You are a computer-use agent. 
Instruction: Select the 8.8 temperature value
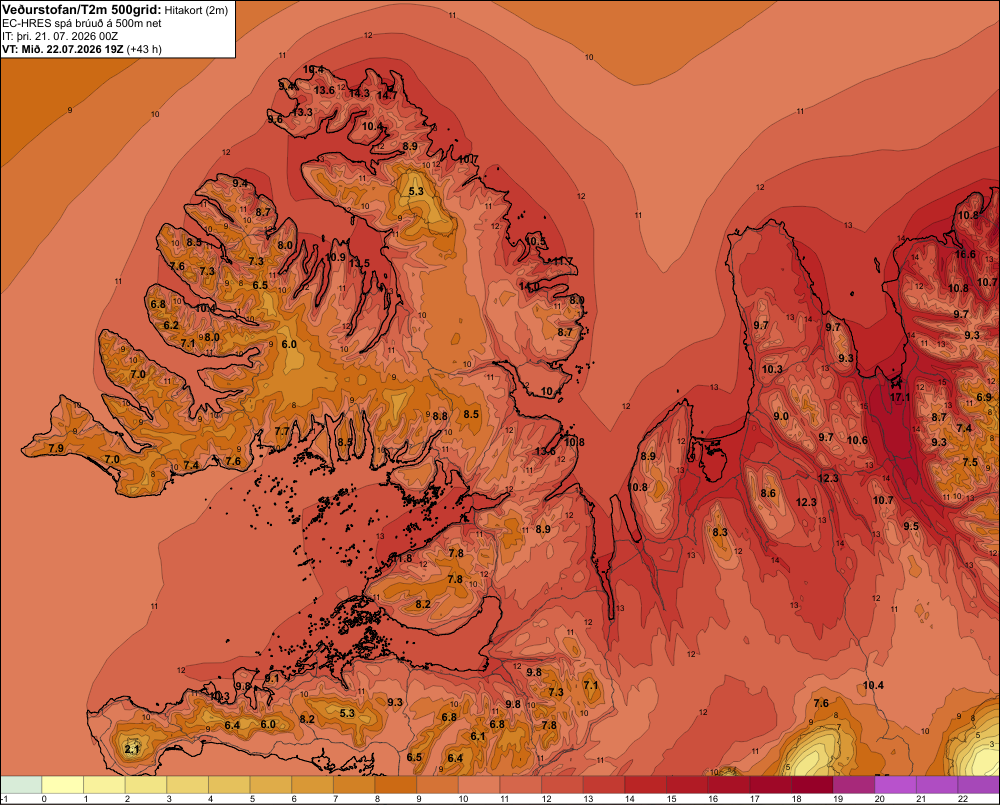pyautogui.click(x=439, y=416)
